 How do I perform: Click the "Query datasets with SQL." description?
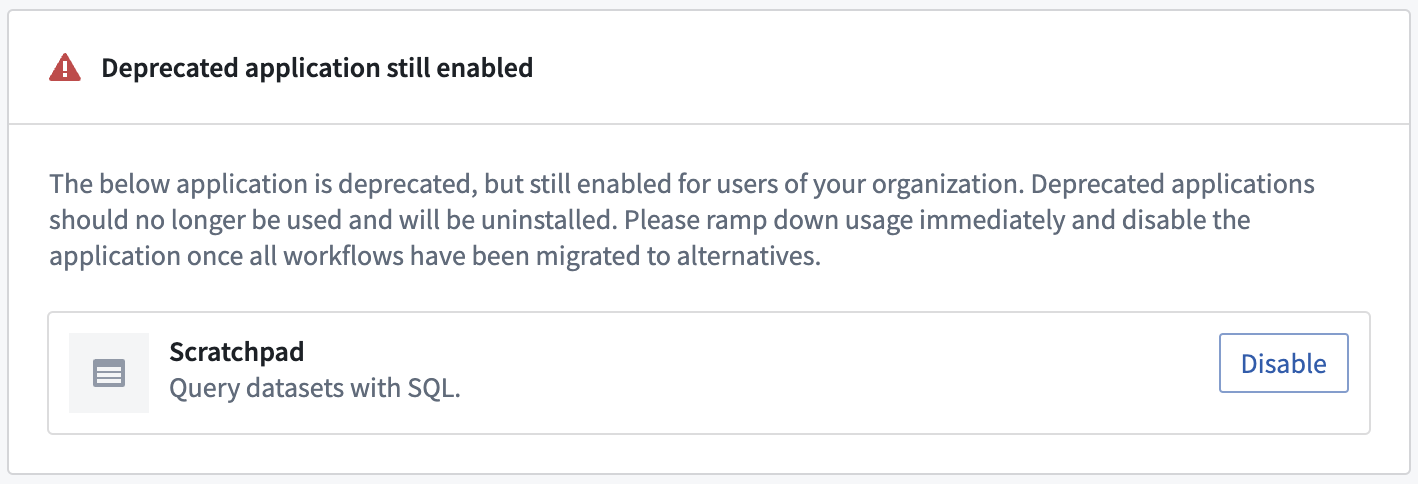(x=315, y=389)
